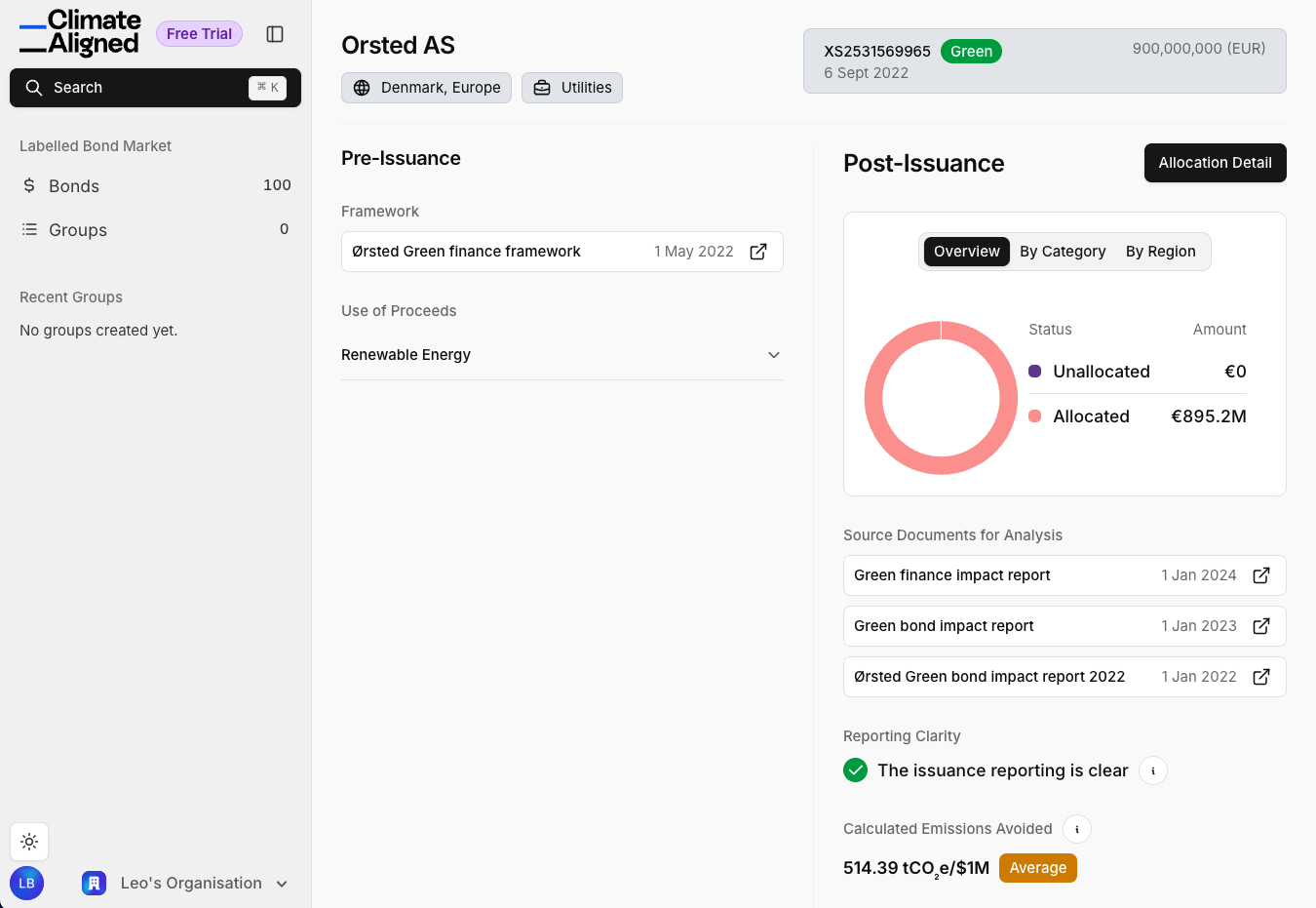Screen dimensions: 1316x908
Task: Click the Denmark, Europe tag
Action: click(x=426, y=88)
